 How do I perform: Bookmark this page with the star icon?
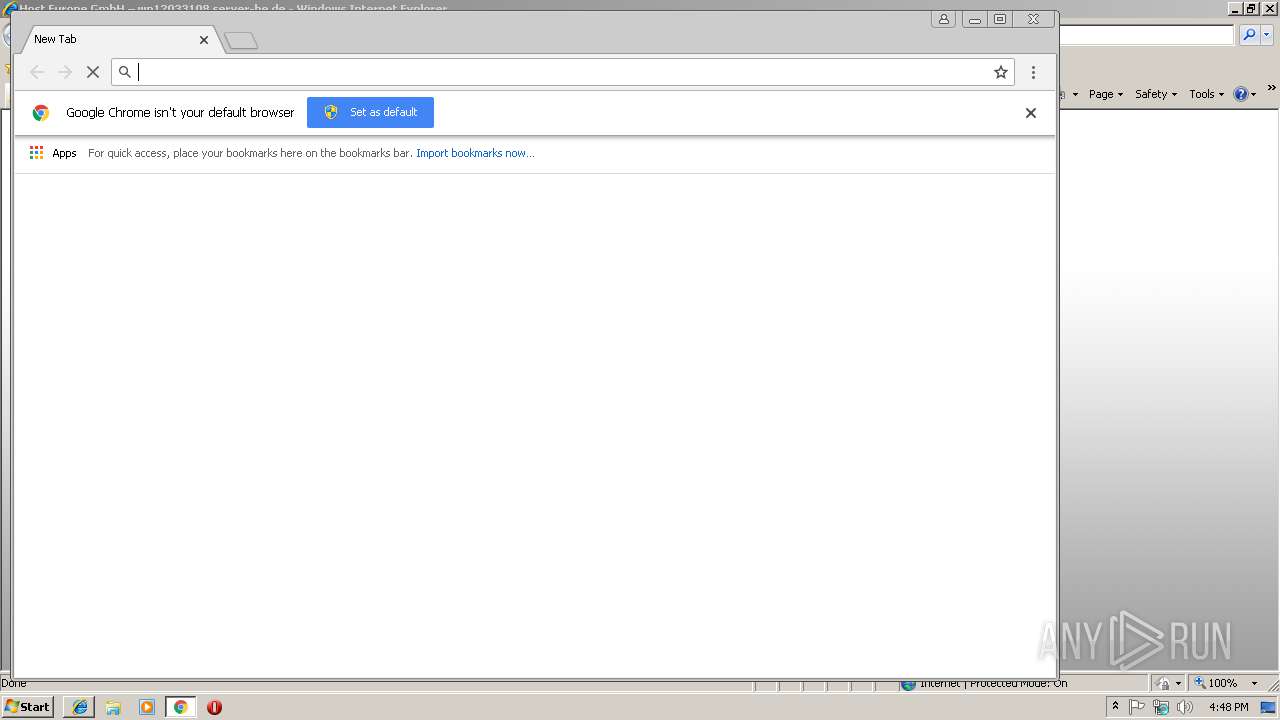click(x=1000, y=72)
